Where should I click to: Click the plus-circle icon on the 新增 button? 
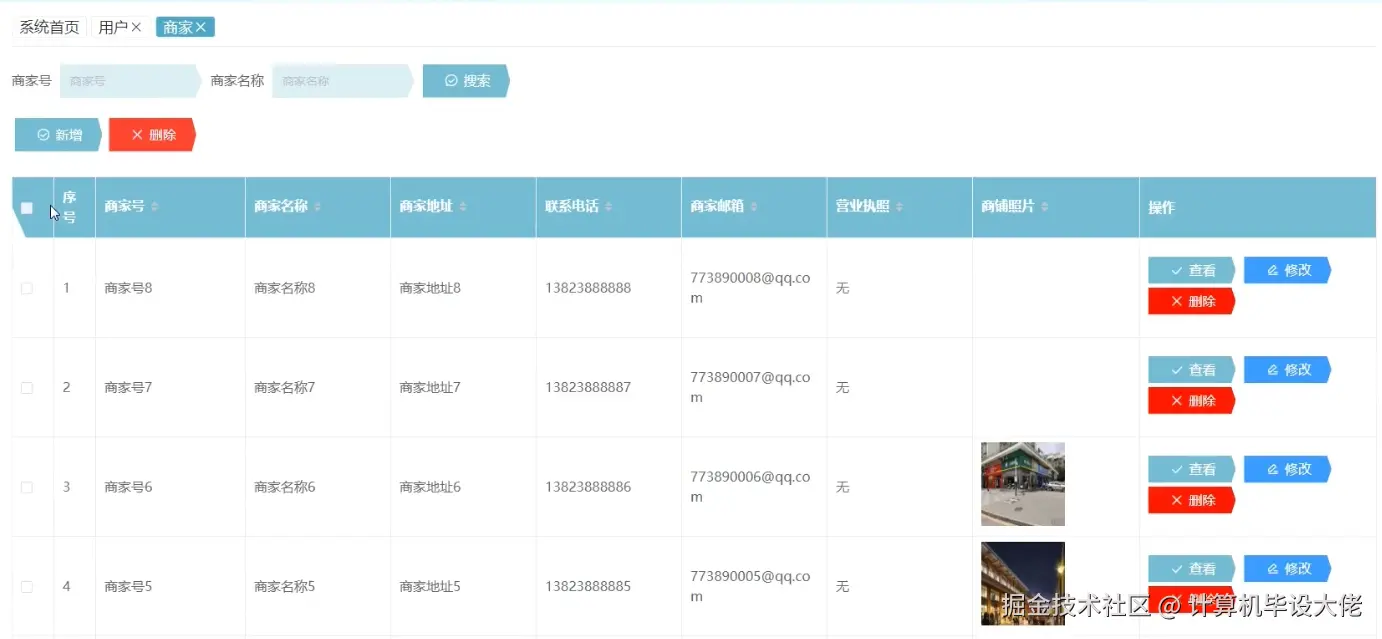[43, 134]
